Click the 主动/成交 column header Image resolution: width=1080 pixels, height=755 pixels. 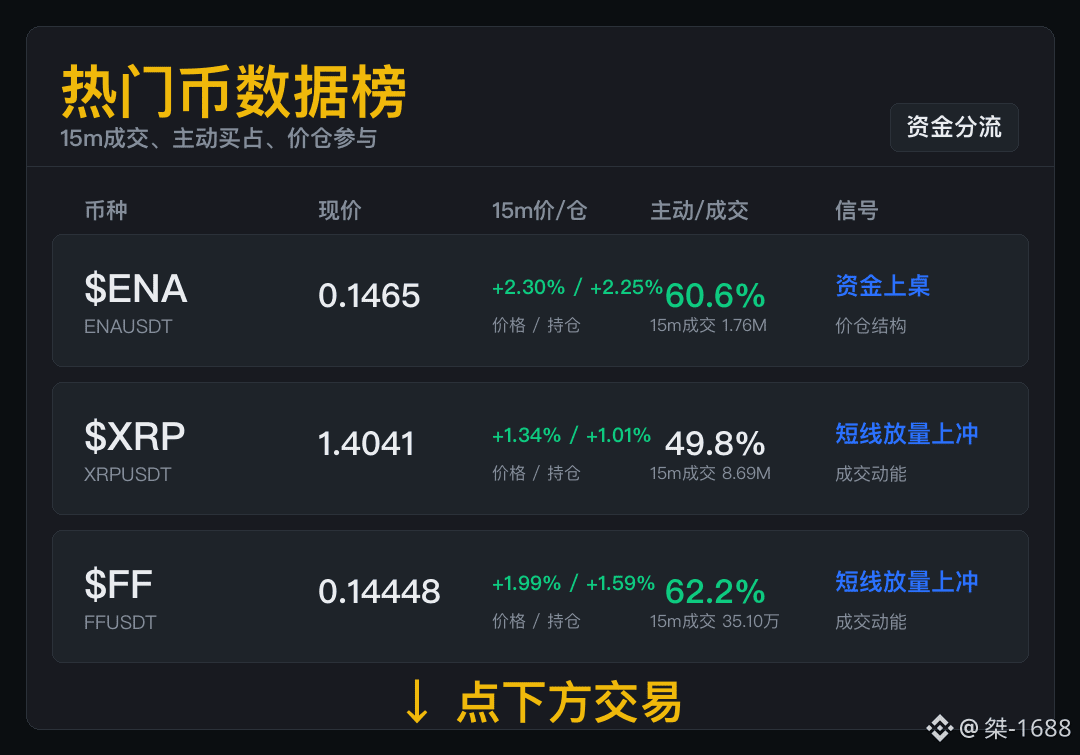click(x=699, y=210)
